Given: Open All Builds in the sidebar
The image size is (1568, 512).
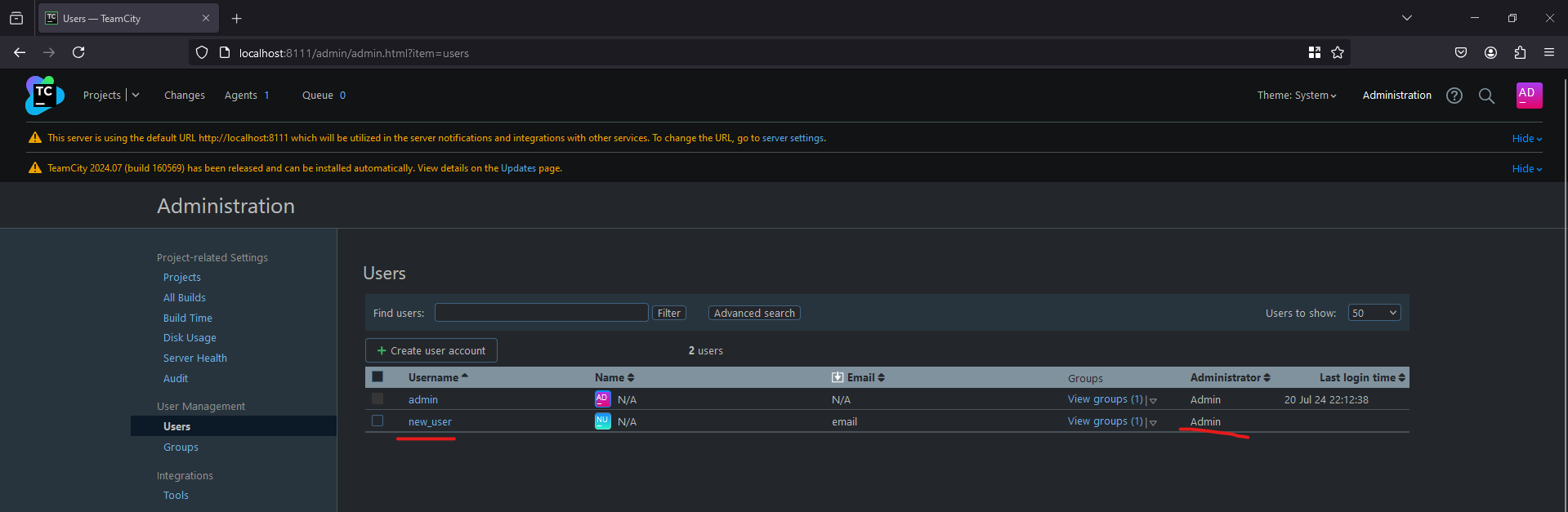Looking at the screenshot, I should coord(185,298).
